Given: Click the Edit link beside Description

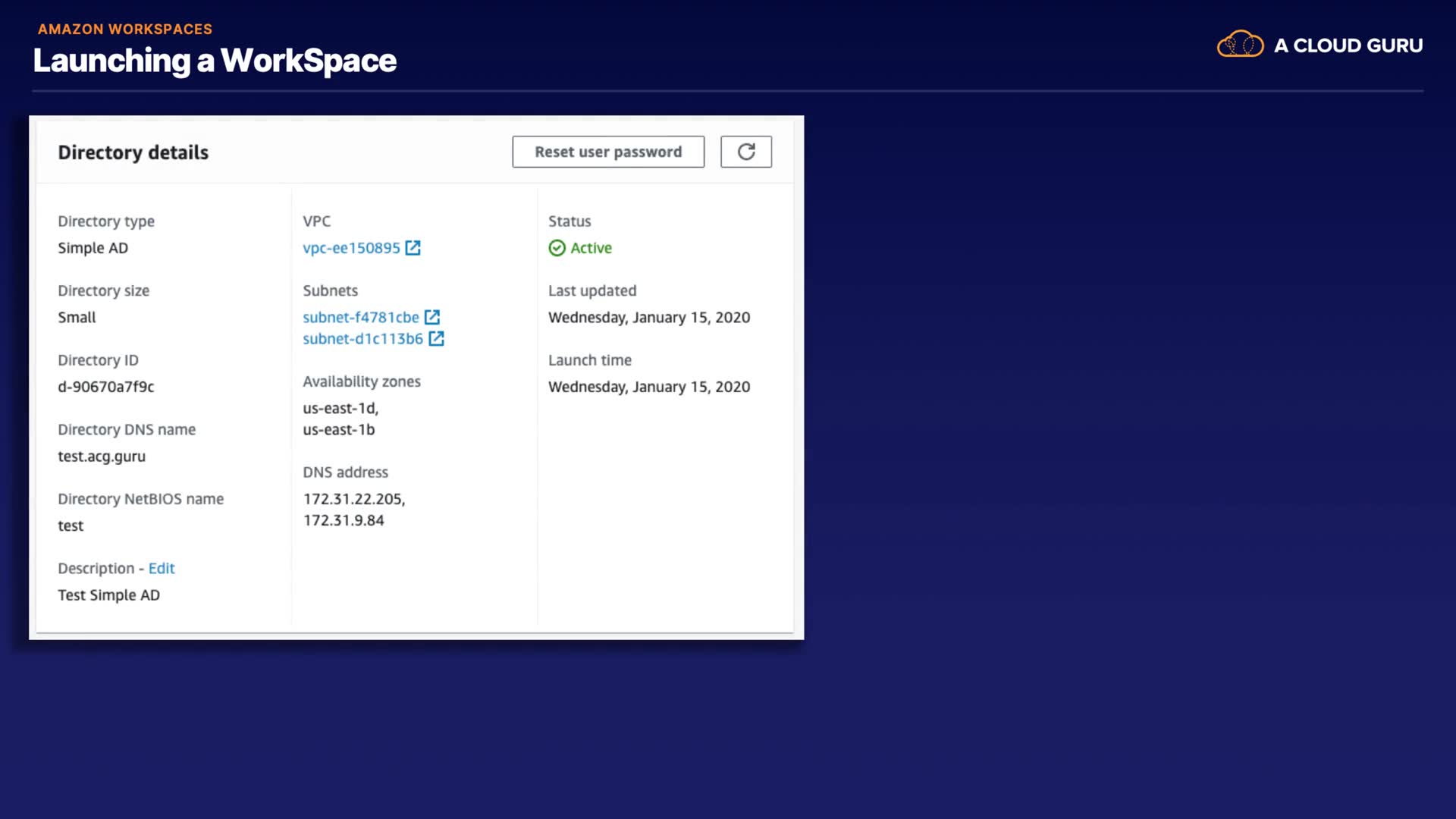Looking at the screenshot, I should pyautogui.click(x=162, y=568).
